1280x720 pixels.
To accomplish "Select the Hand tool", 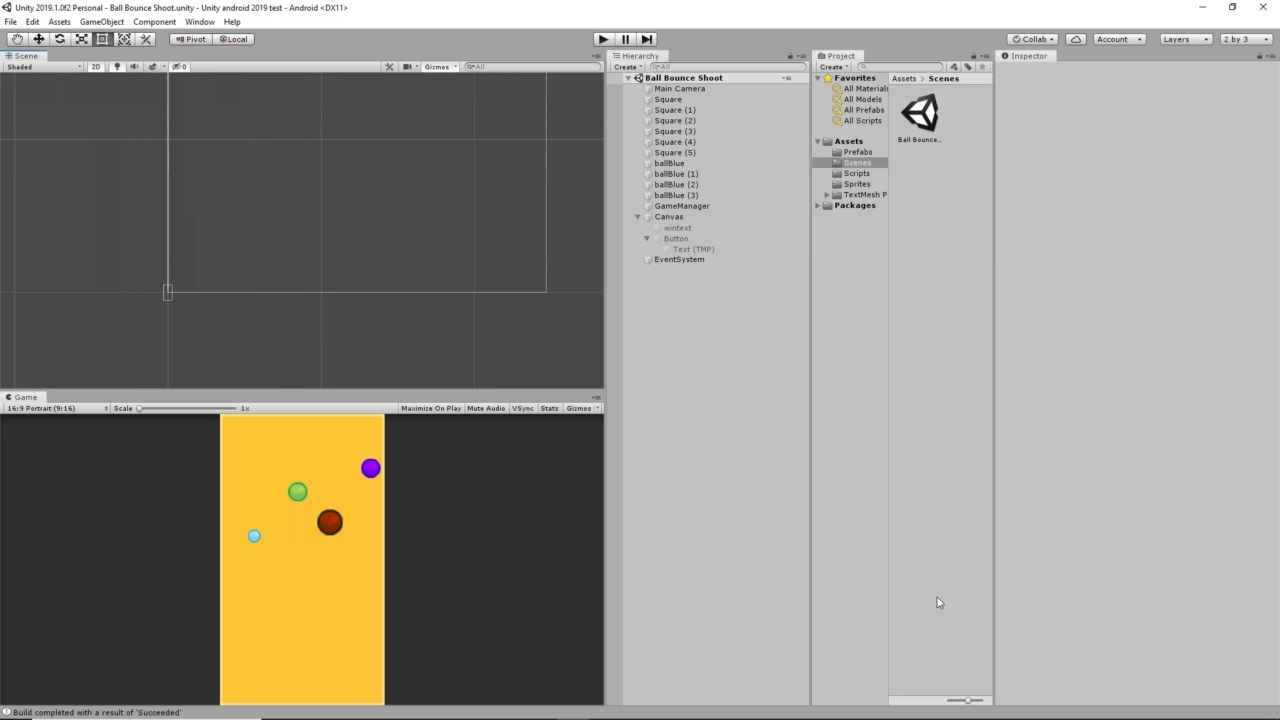I will (17, 39).
